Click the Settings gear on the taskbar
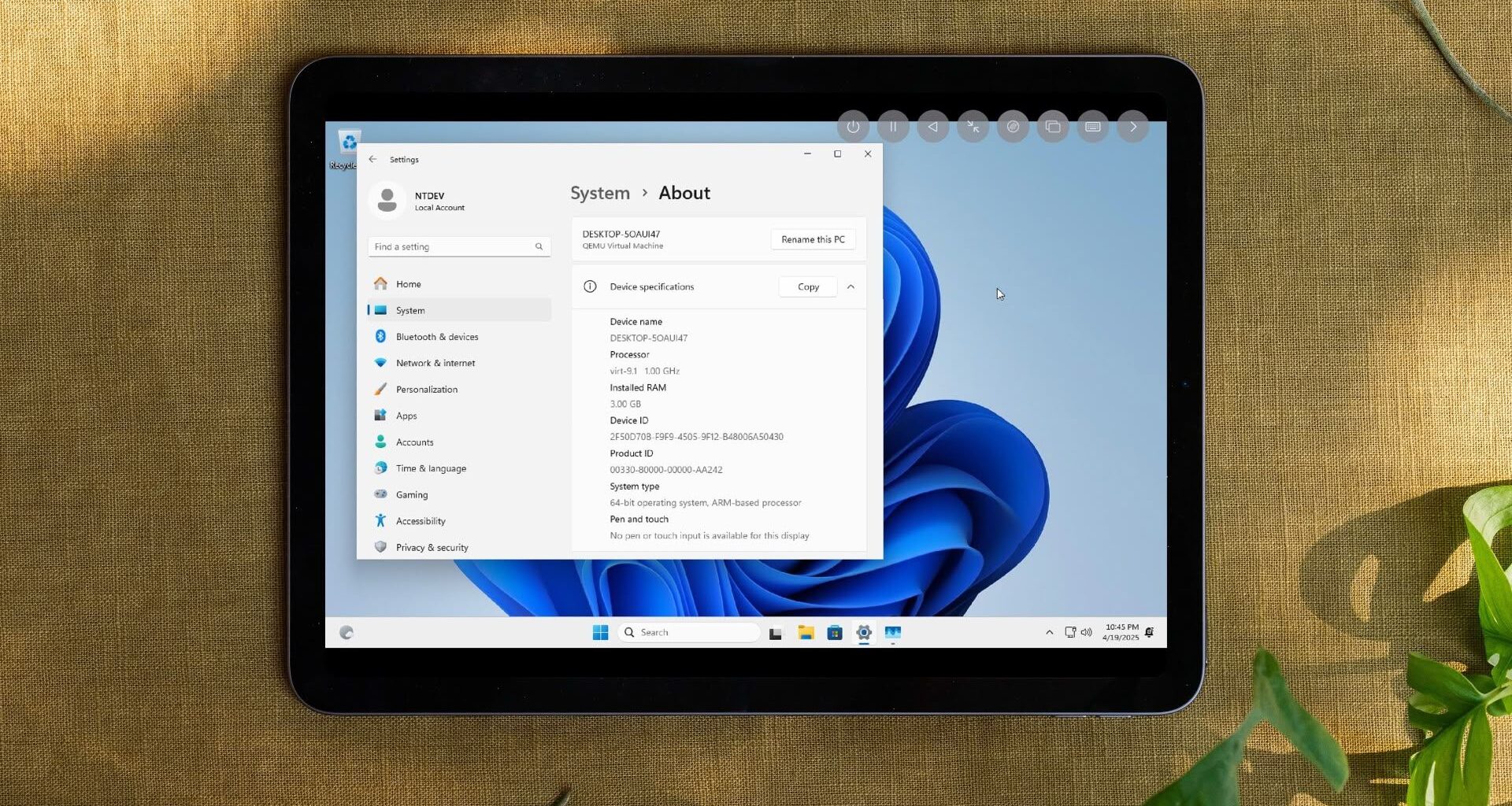The image size is (1512, 806). (x=864, y=632)
